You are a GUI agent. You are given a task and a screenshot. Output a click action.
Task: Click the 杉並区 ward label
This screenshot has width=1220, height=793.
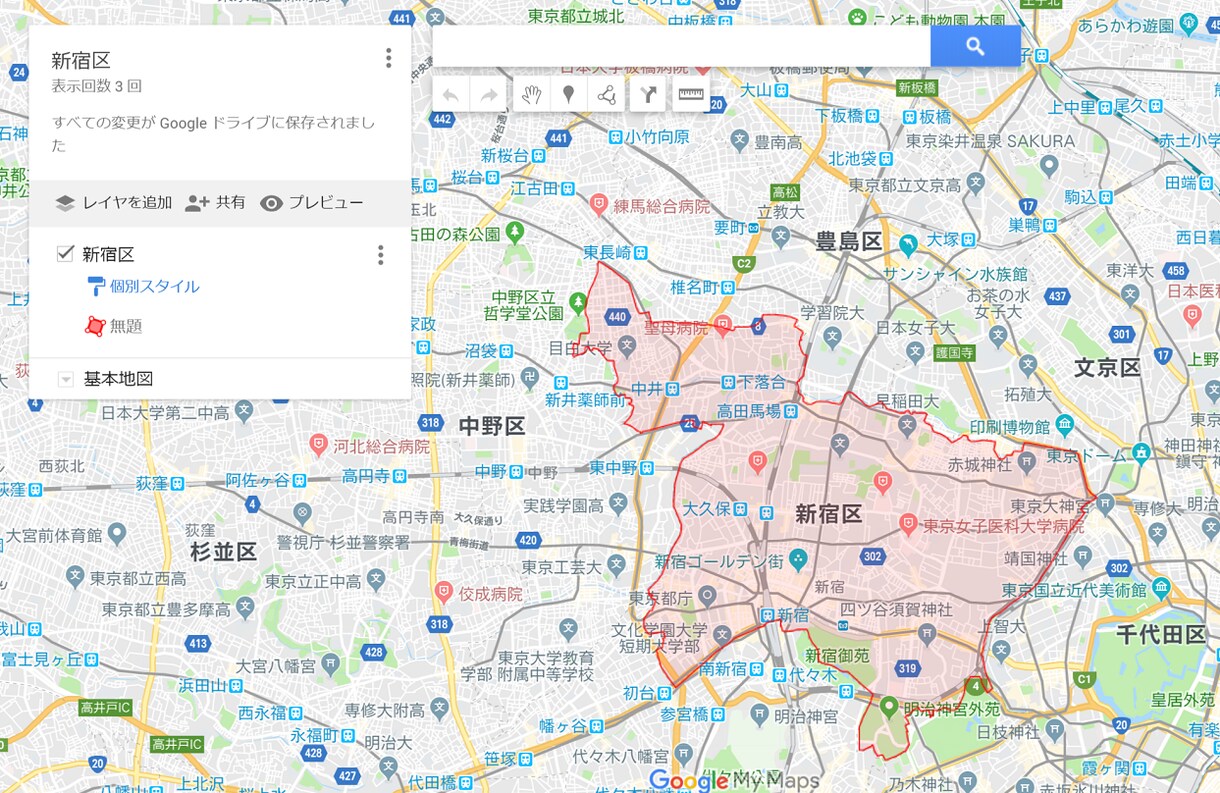pos(224,551)
